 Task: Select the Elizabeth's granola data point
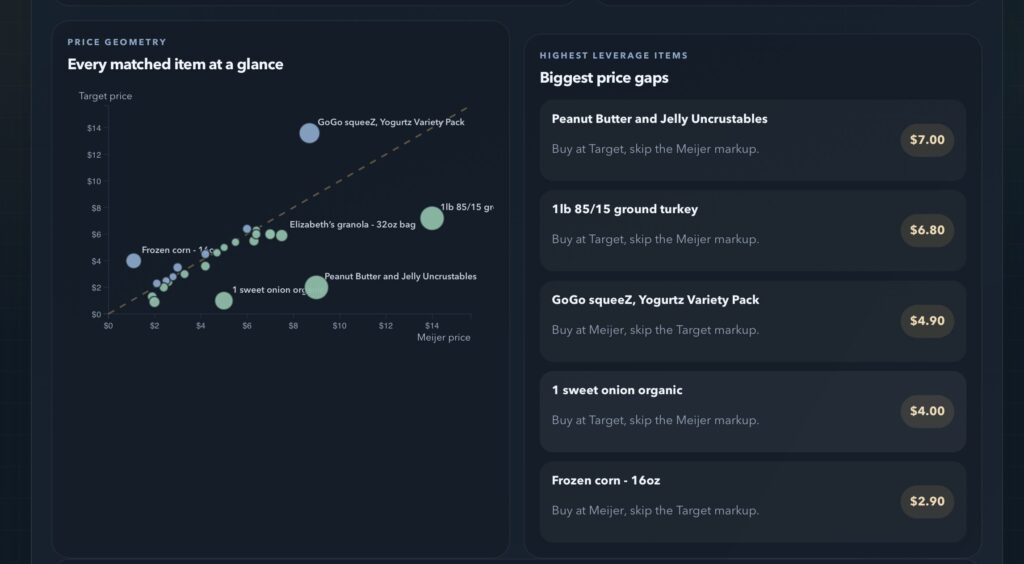(x=281, y=235)
